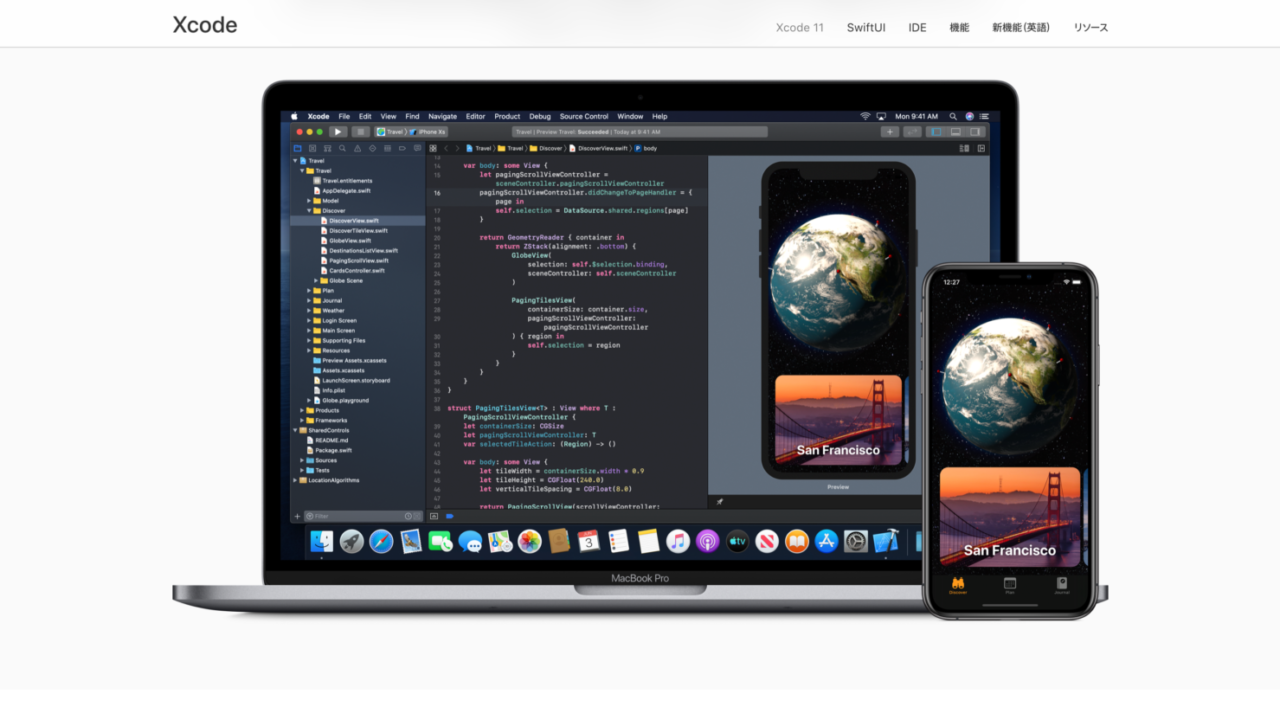Viewport: 1280px width, 720px height.
Task: Toggle the debug area show/hide icon below editor
Action: (434, 516)
